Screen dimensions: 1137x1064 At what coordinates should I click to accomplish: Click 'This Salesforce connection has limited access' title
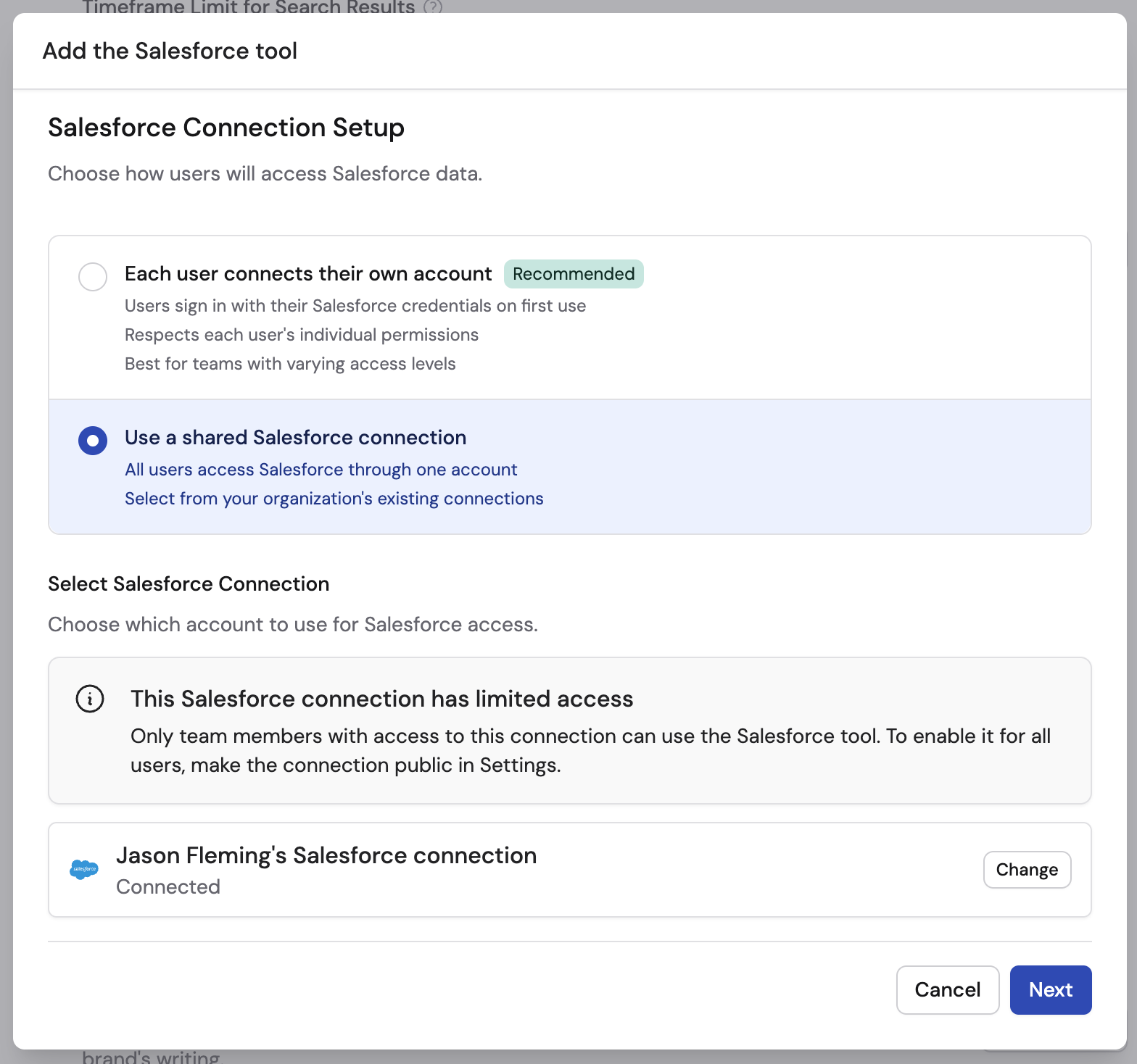tap(381, 699)
